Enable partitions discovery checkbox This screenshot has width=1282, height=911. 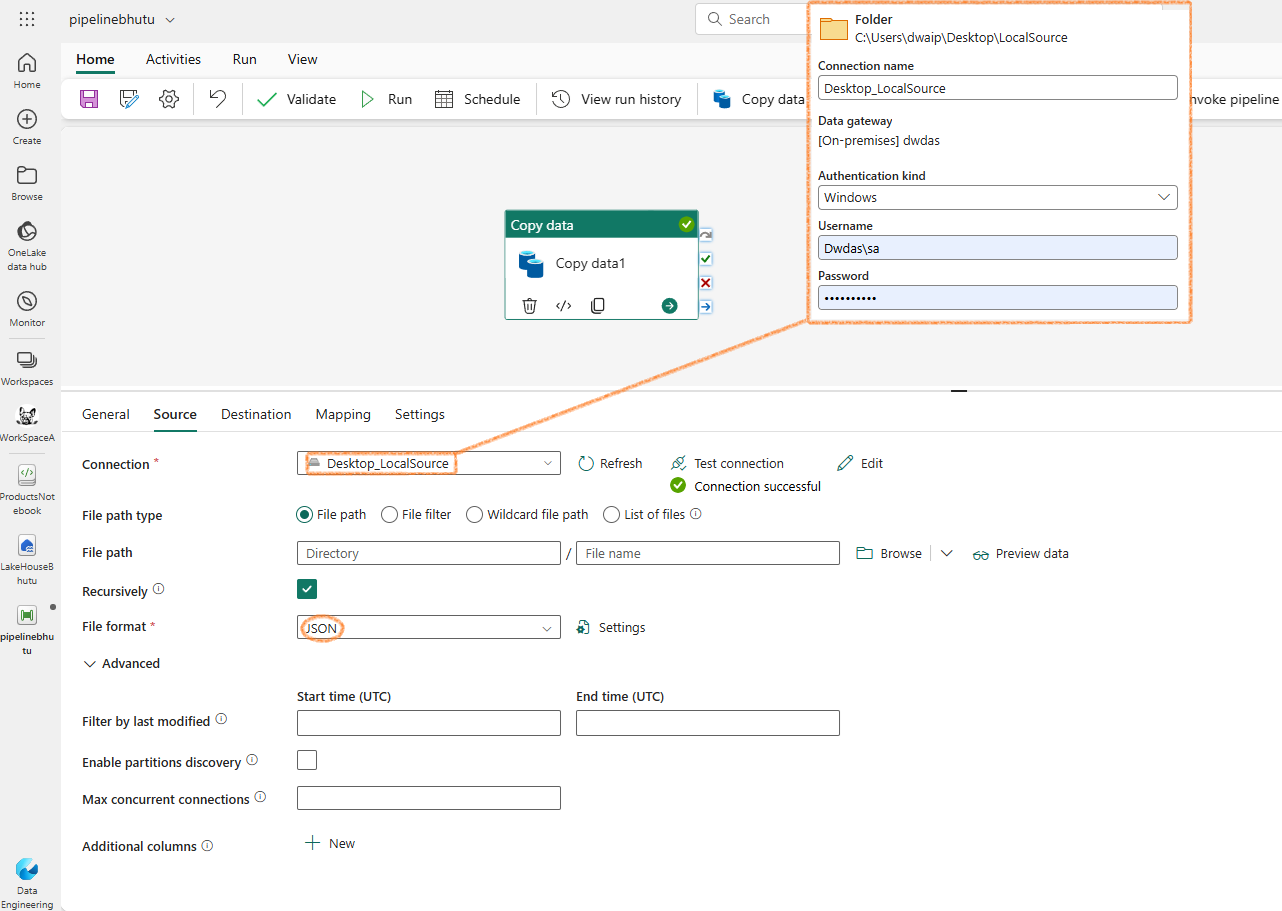[307, 760]
